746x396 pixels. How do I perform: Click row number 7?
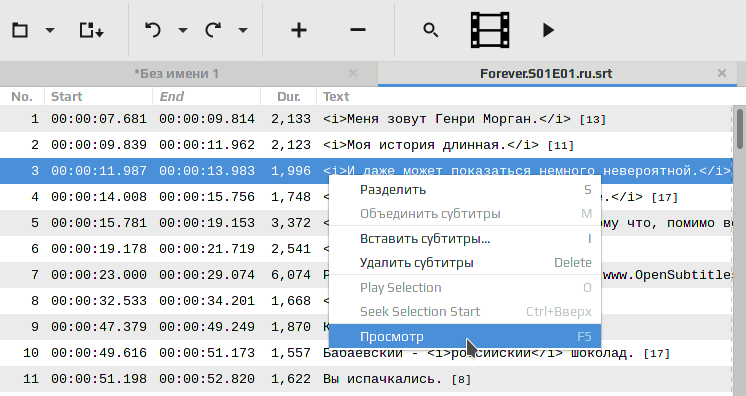click(x=34, y=275)
